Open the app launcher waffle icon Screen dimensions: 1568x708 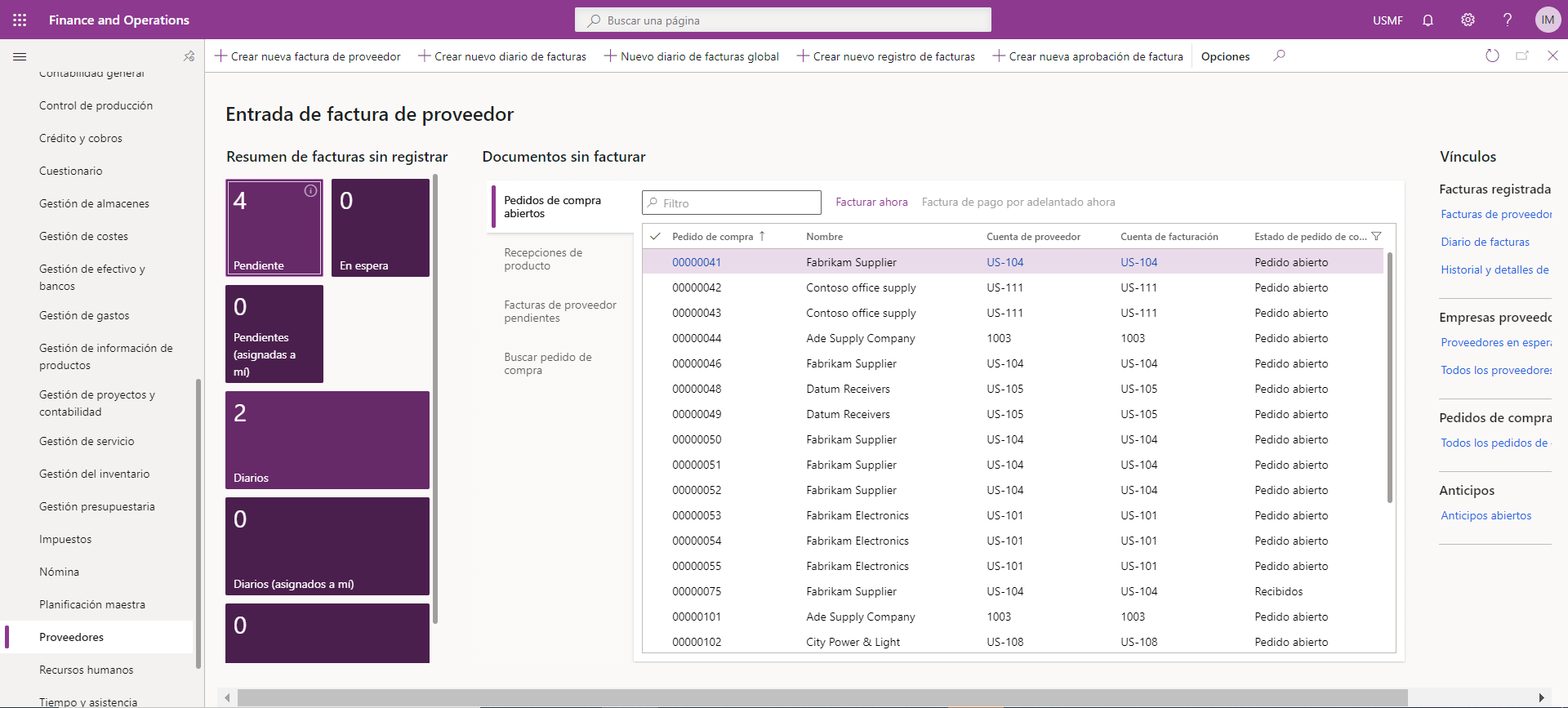(x=20, y=20)
